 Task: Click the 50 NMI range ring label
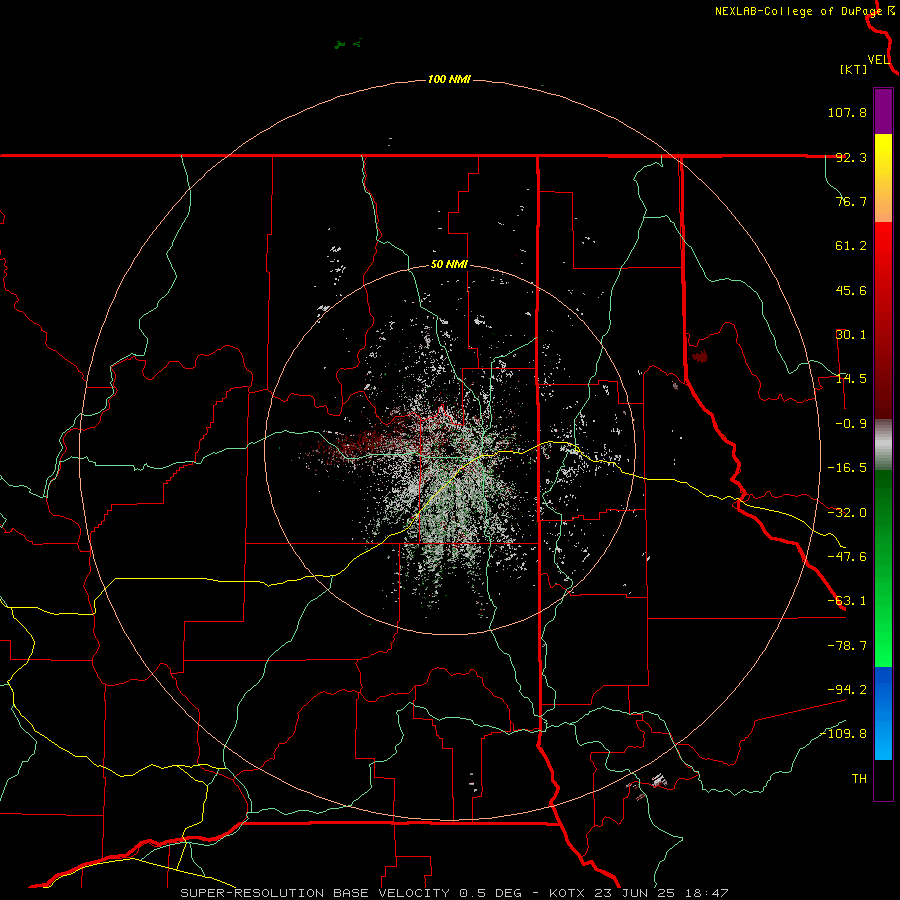(449, 265)
